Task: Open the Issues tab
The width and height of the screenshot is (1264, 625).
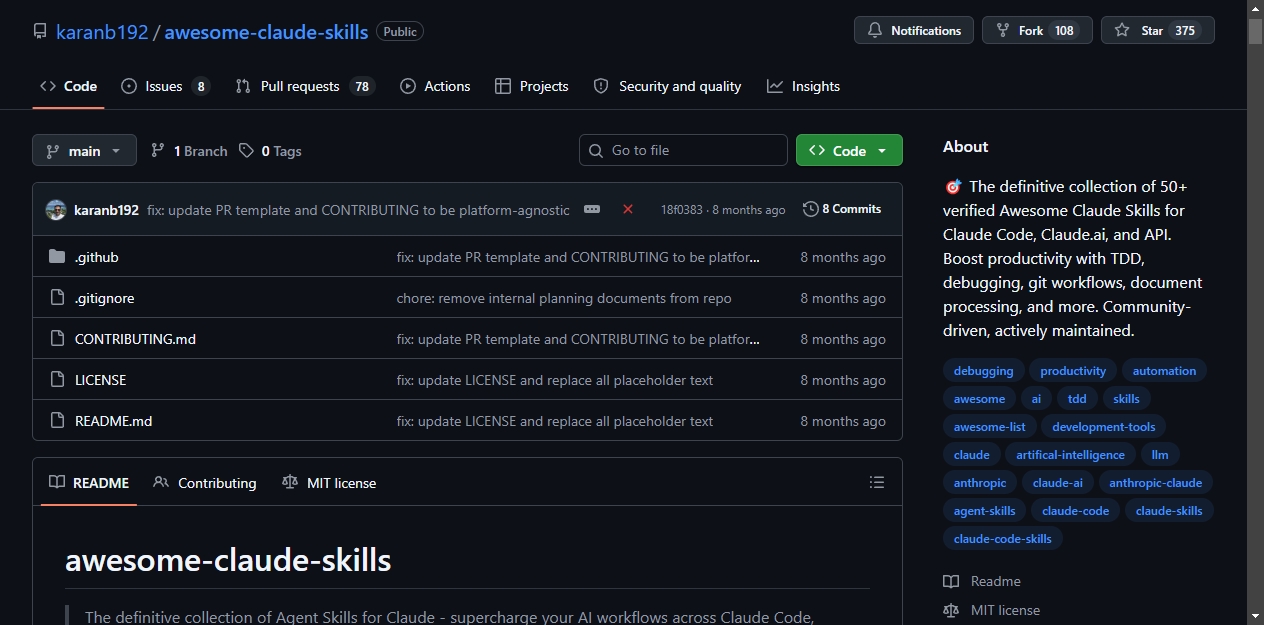Action: (x=165, y=86)
